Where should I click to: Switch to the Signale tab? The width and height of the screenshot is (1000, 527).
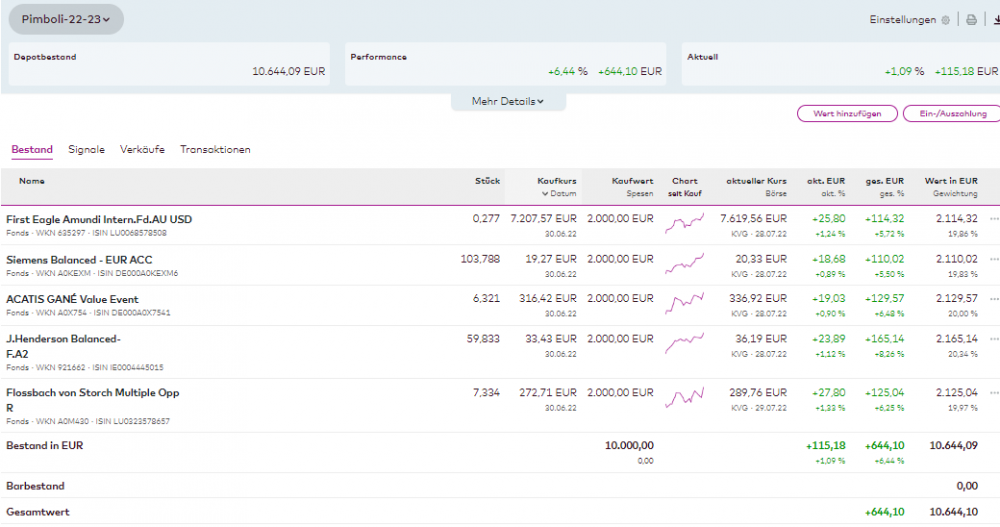click(86, 150)
